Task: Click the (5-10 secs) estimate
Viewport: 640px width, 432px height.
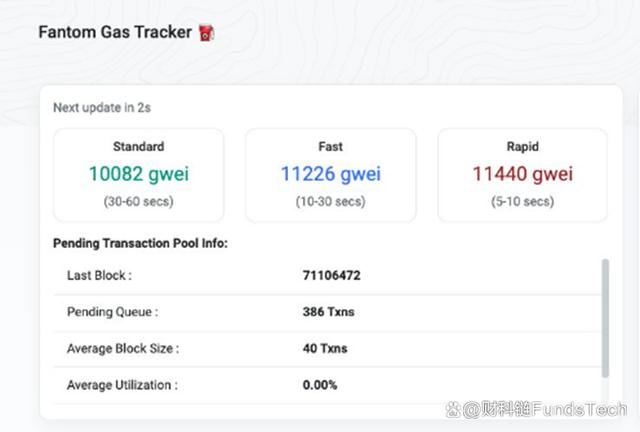Action: point(523,201)
